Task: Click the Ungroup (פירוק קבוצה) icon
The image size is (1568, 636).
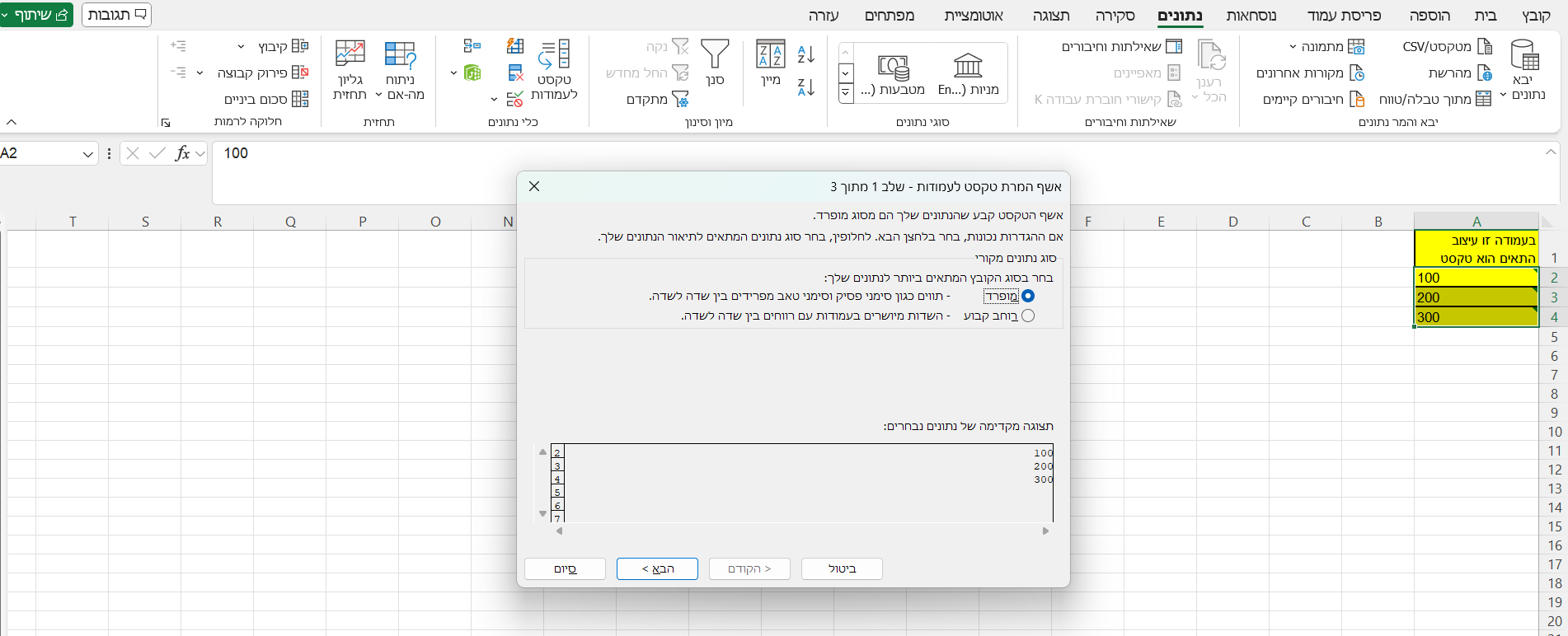Action: (300, 72)
